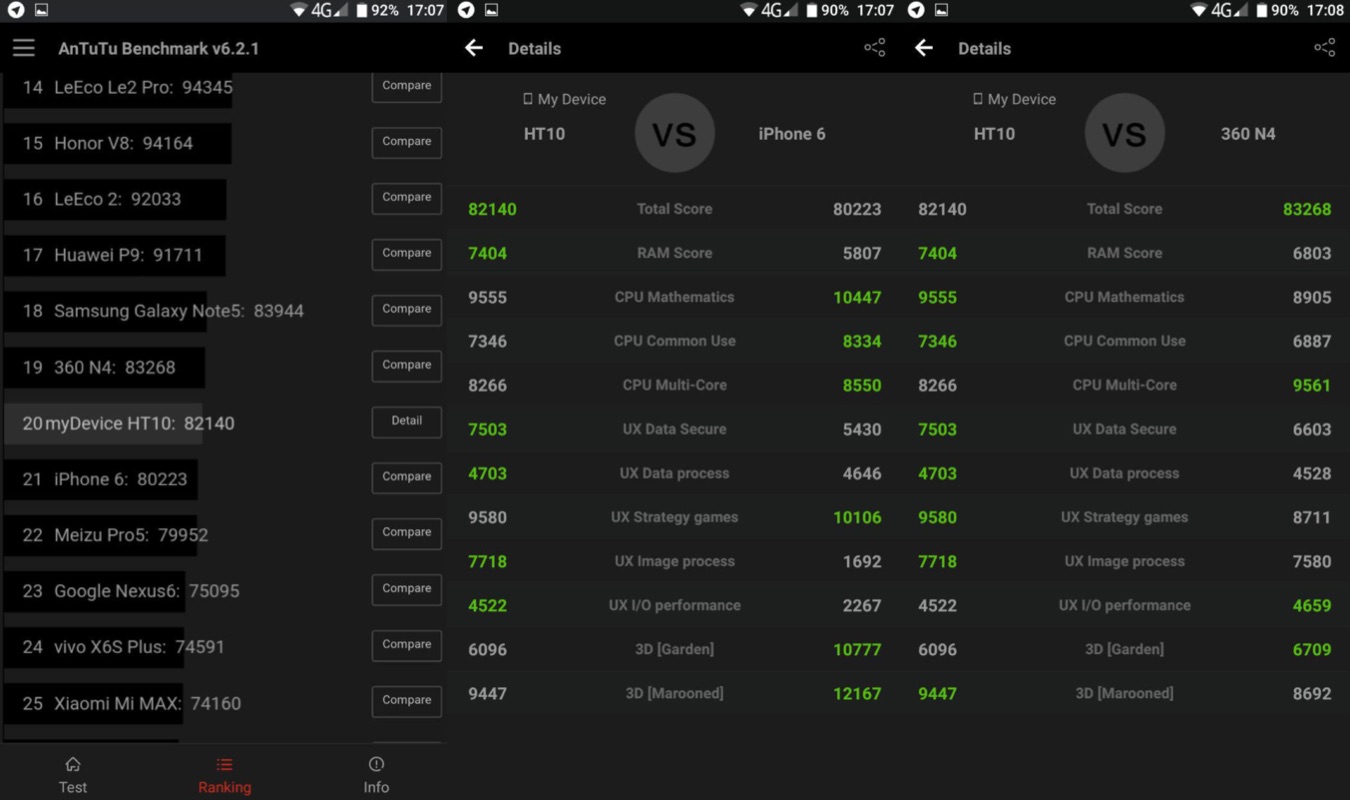Select ranking entry "18 Samsung Galaxy Note5: 83944"
Screen dimensions: 1350x800
tap(163, 311)
